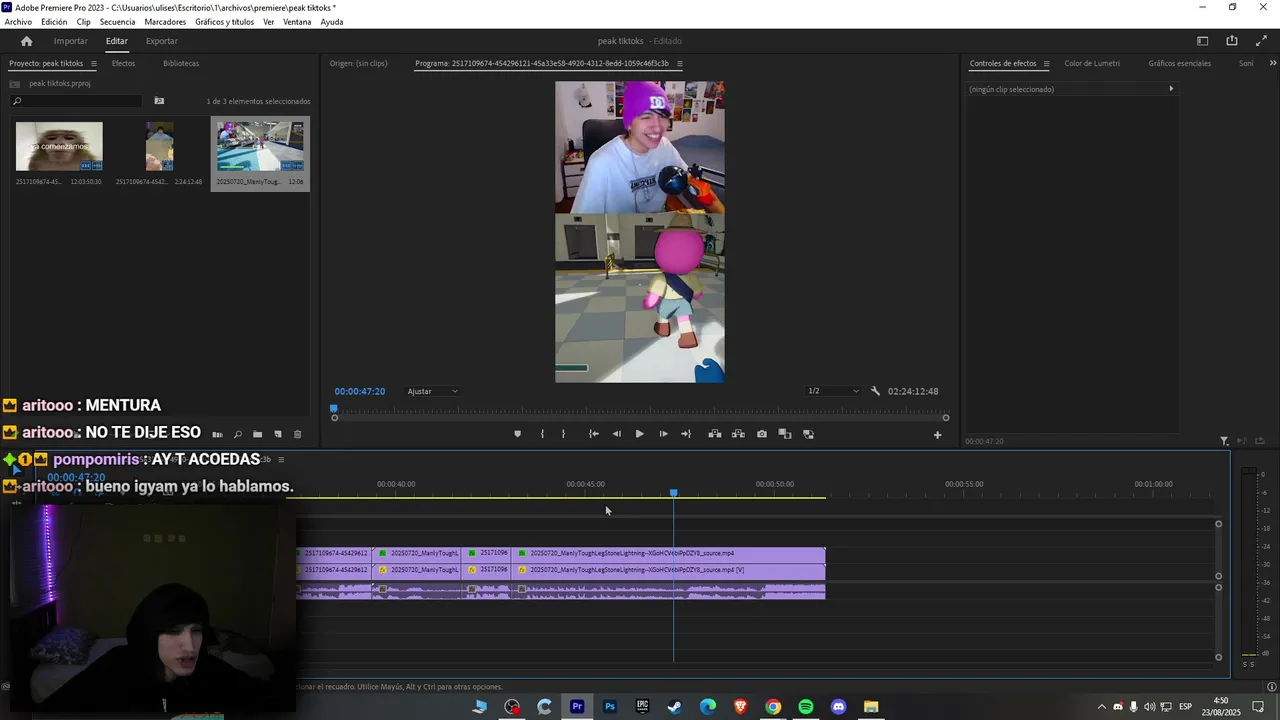Go to In point button
Viewport: 1280px width, 720px height.
[x=593, y=434]
